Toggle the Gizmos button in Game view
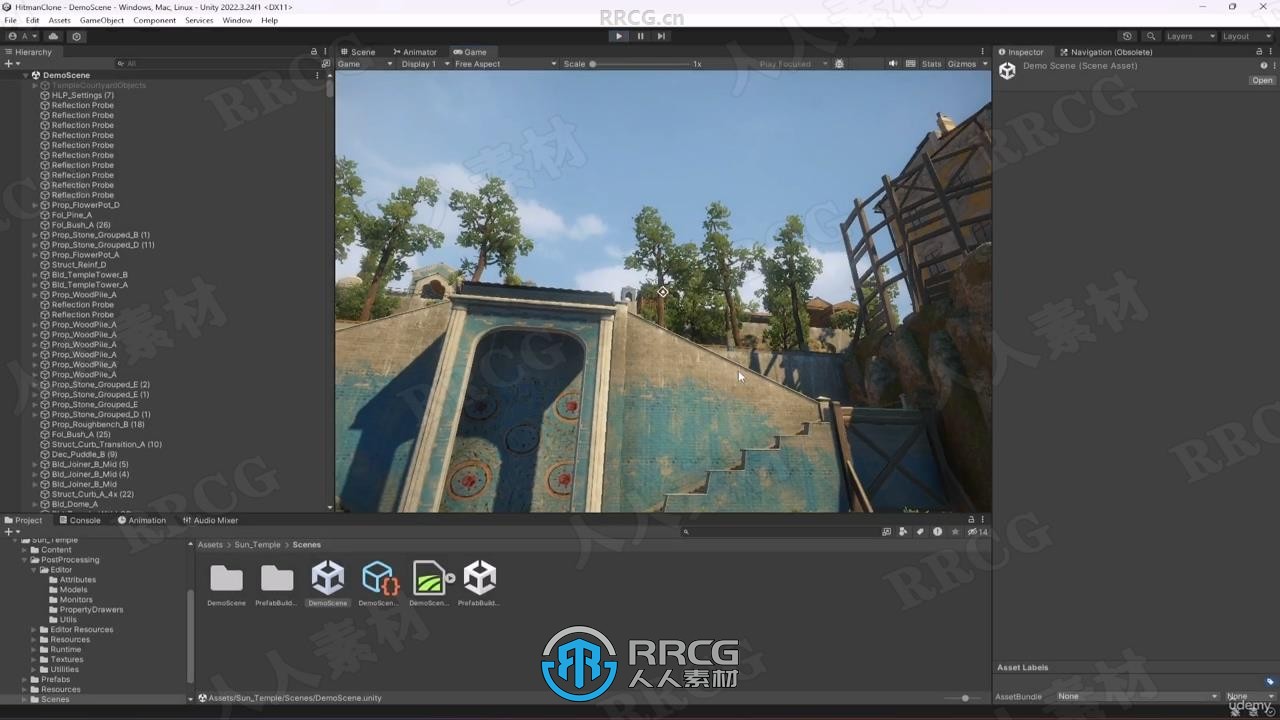This screenshot has height=720, width=1280. [x=961, y=64]
